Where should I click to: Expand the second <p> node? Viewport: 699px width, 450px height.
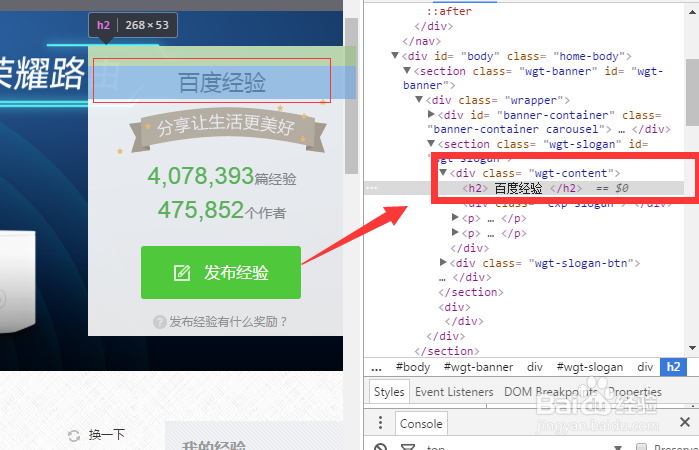pyautogui.click(x=455, y=232)
